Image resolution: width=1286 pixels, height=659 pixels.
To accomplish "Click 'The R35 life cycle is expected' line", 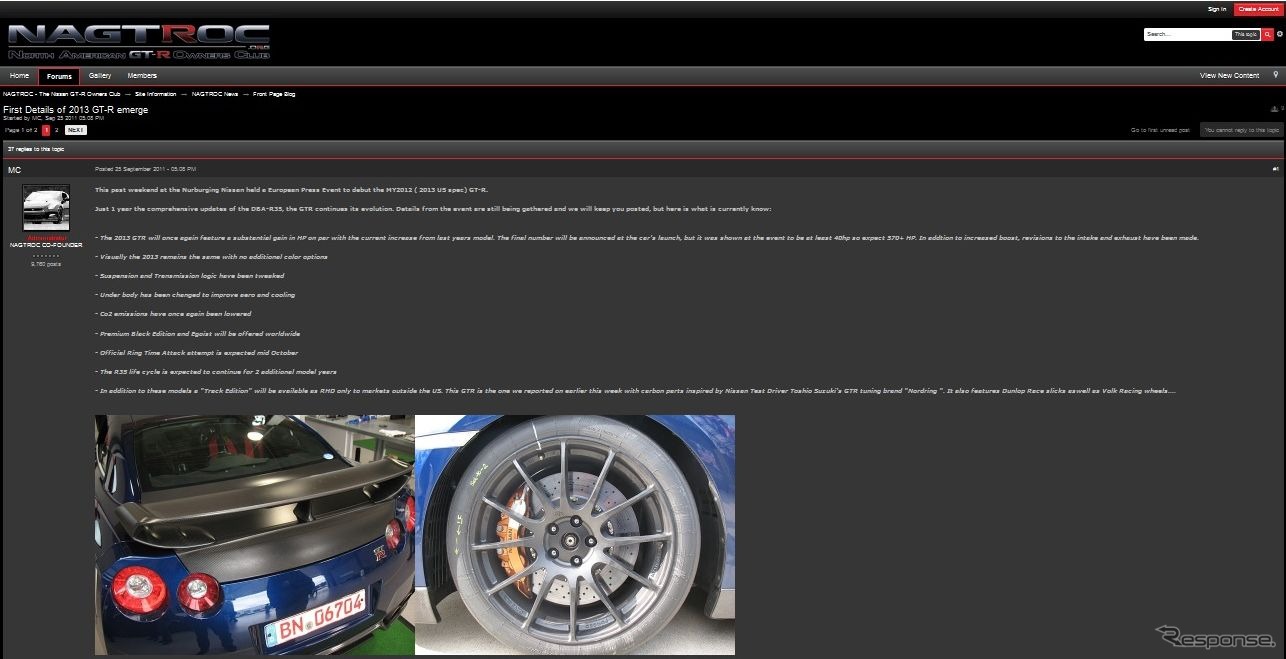I will (216, 371).
